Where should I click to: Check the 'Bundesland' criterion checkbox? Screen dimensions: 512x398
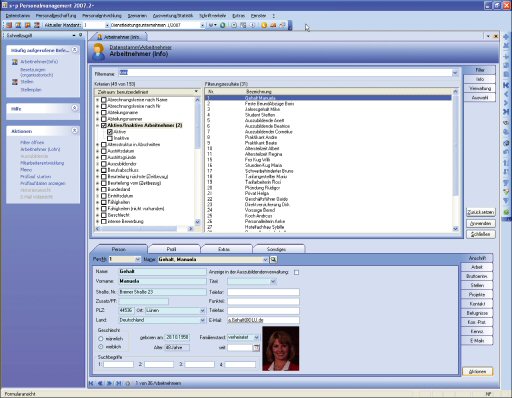click(x=104, y=189)
